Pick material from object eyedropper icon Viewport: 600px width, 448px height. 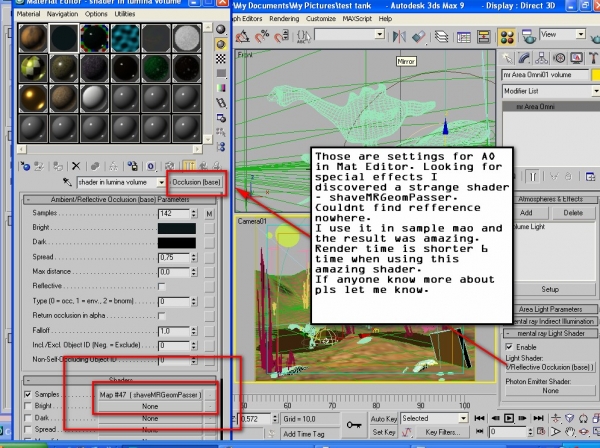tap(67, 182)
